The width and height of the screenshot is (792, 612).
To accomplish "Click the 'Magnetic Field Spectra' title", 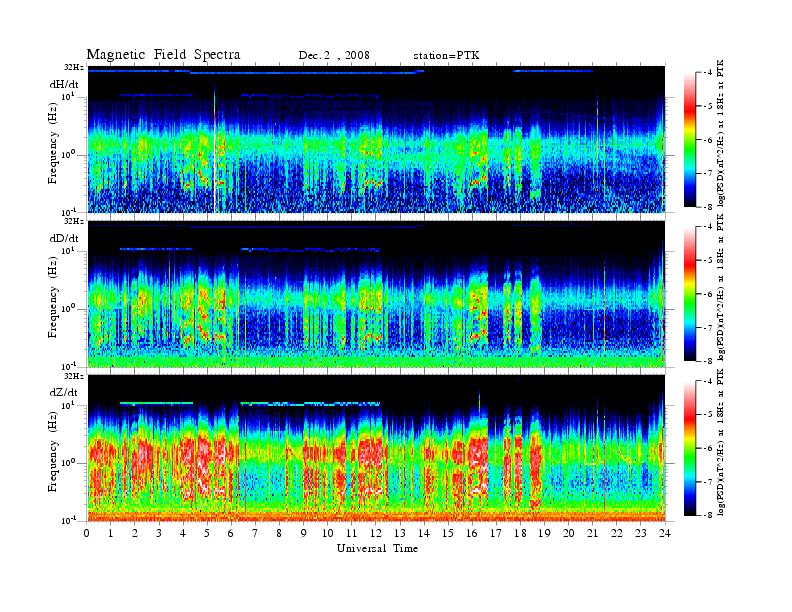I will [x=163, y=55].
